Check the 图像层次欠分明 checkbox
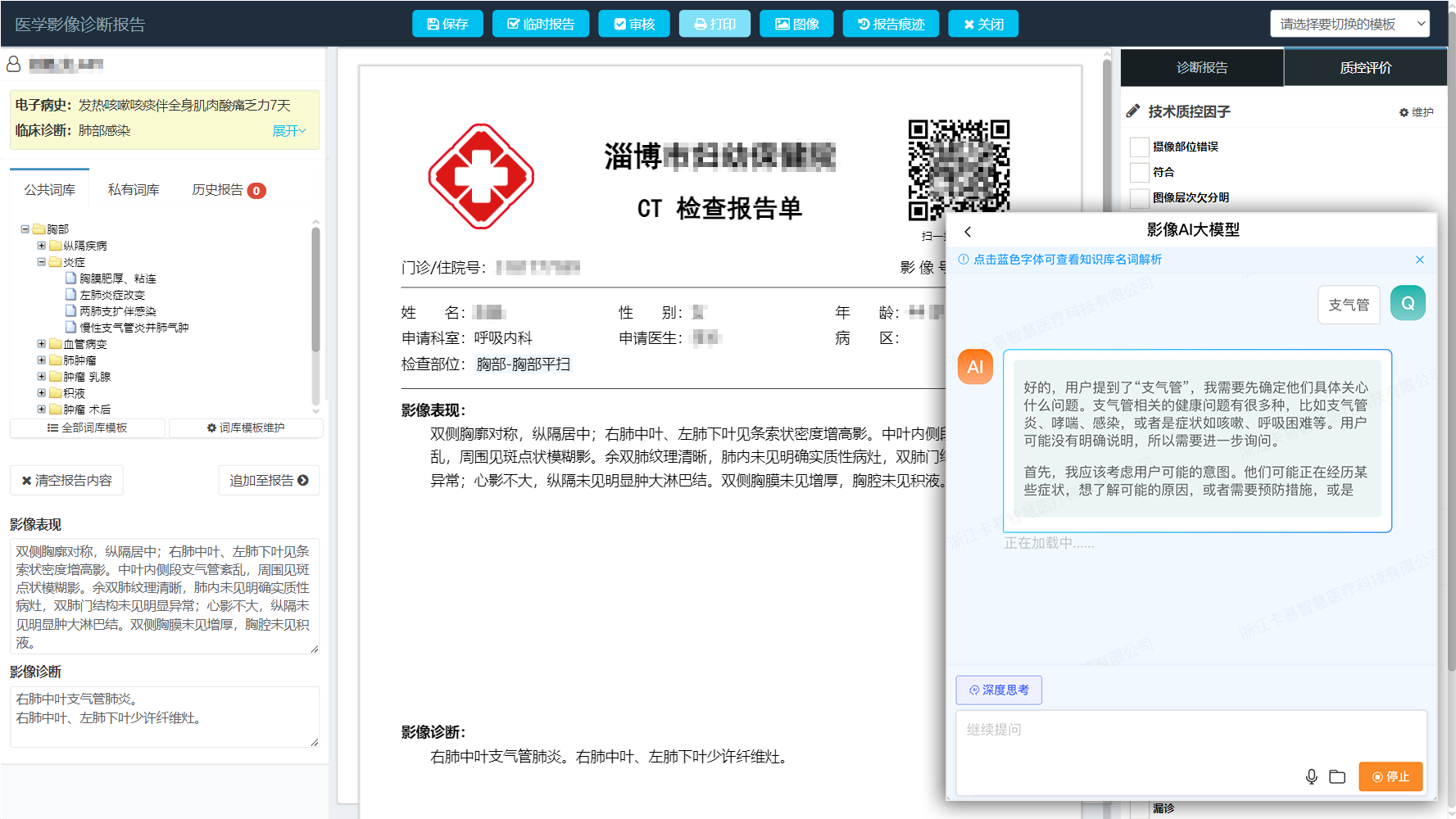 1139,197
